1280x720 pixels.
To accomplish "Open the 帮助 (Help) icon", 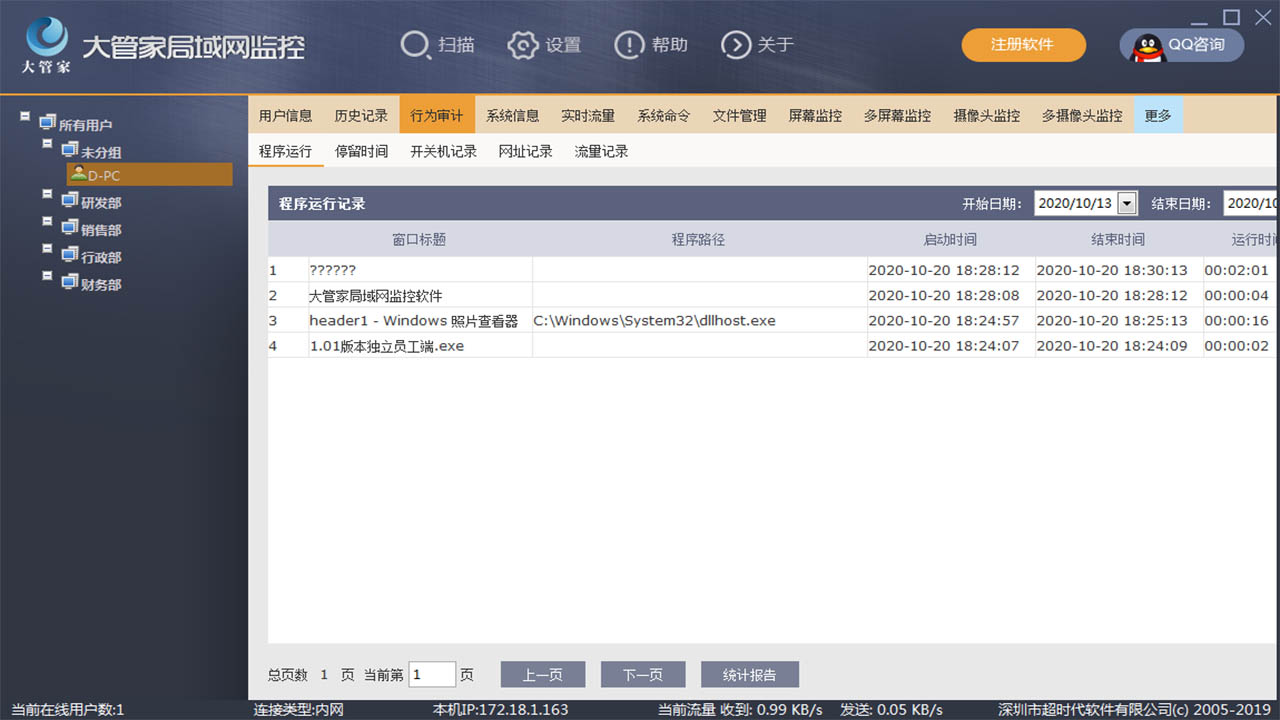I will [651, 44].
